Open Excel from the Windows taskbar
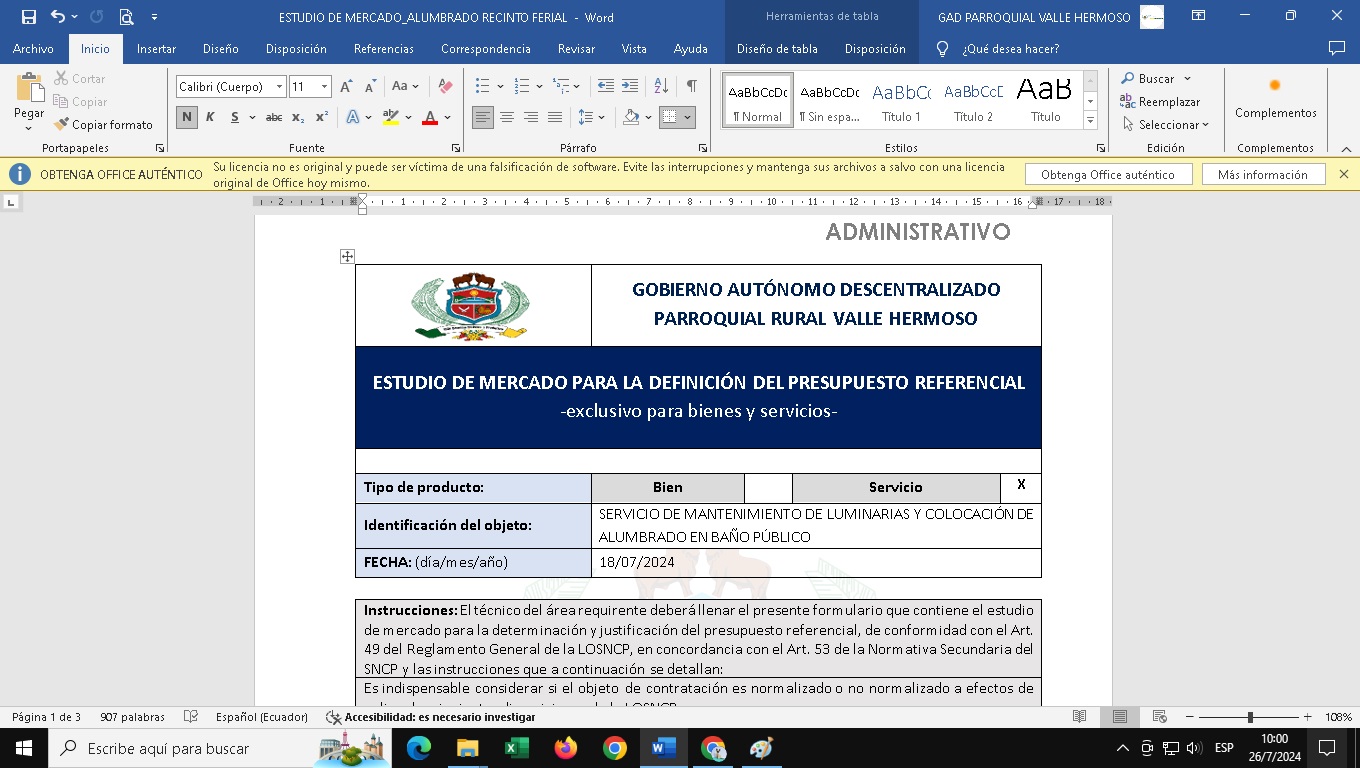1360x768 pixels. tap(517, 748)
